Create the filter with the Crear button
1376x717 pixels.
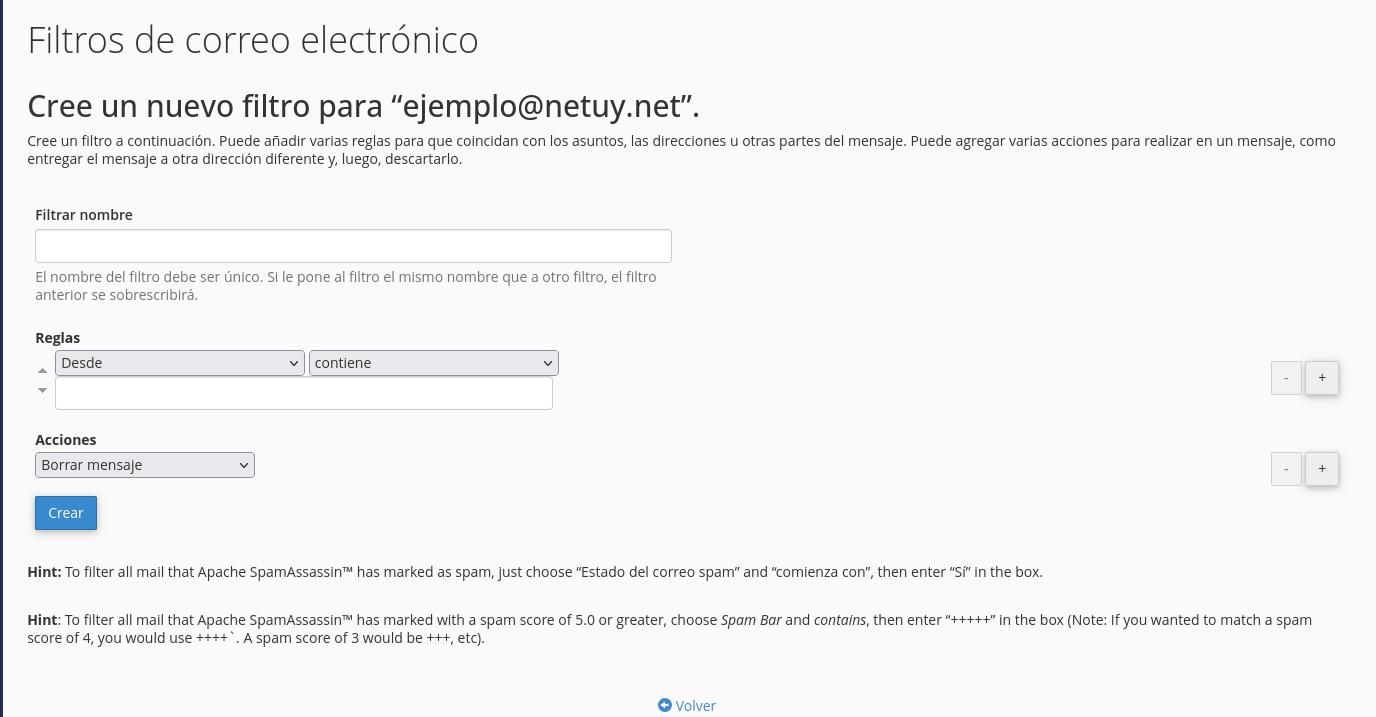pos(66,513)
